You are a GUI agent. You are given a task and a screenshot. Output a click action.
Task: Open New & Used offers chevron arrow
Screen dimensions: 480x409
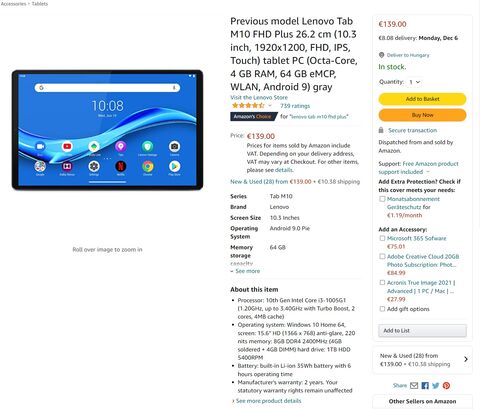(x=466, y=359)
